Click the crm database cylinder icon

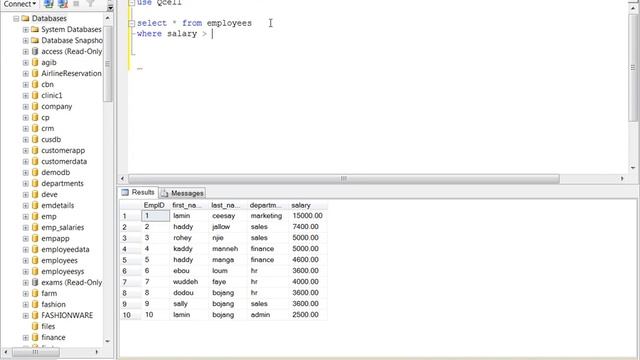35,128
